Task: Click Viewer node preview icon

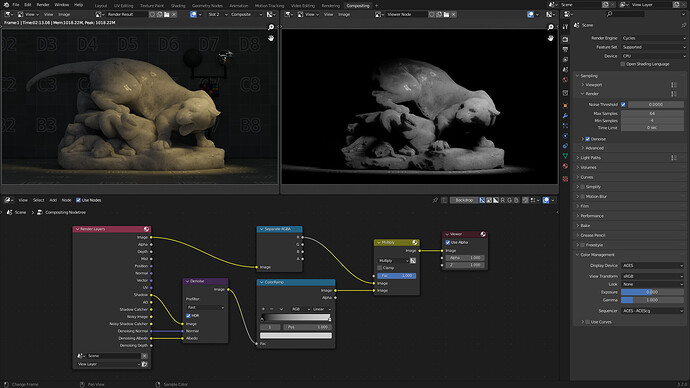Action: click(x=483, y=234)
